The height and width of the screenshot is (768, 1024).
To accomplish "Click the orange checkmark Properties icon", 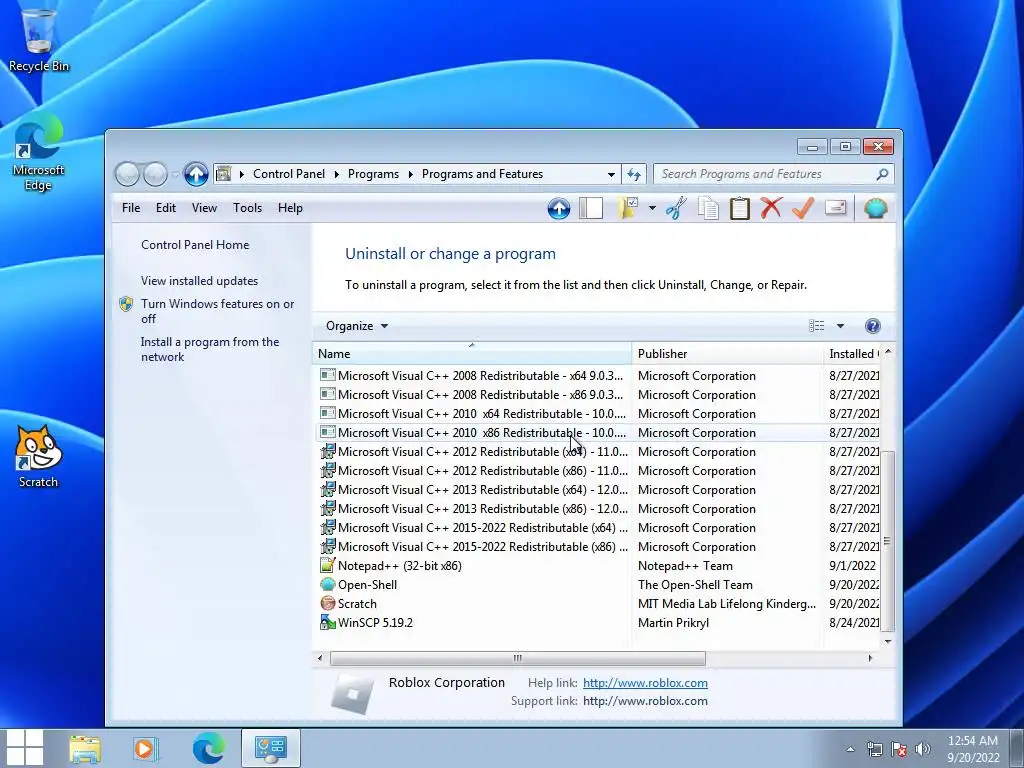I will pyautogui.click(x=803, y=208).
